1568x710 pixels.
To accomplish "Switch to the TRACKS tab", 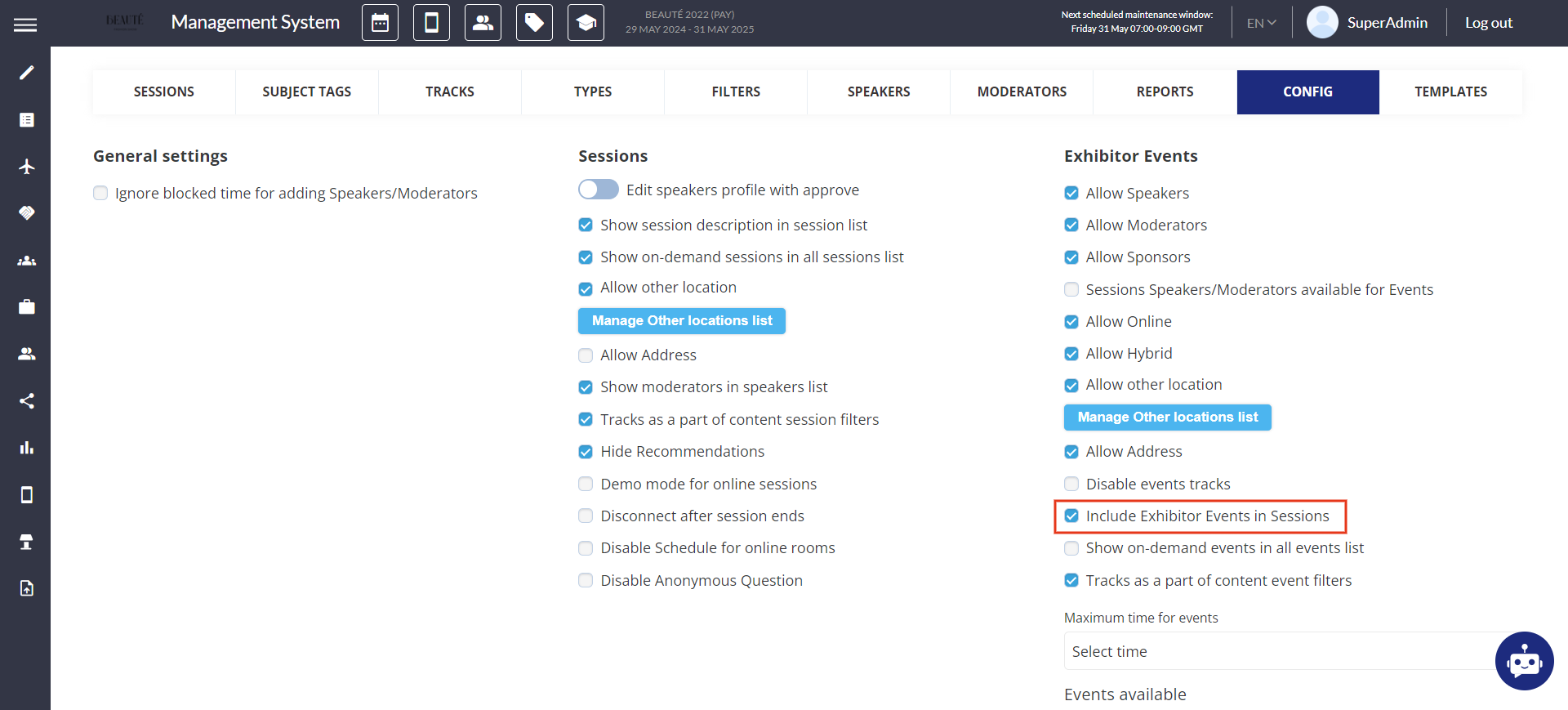I will [x=450, y=92].
